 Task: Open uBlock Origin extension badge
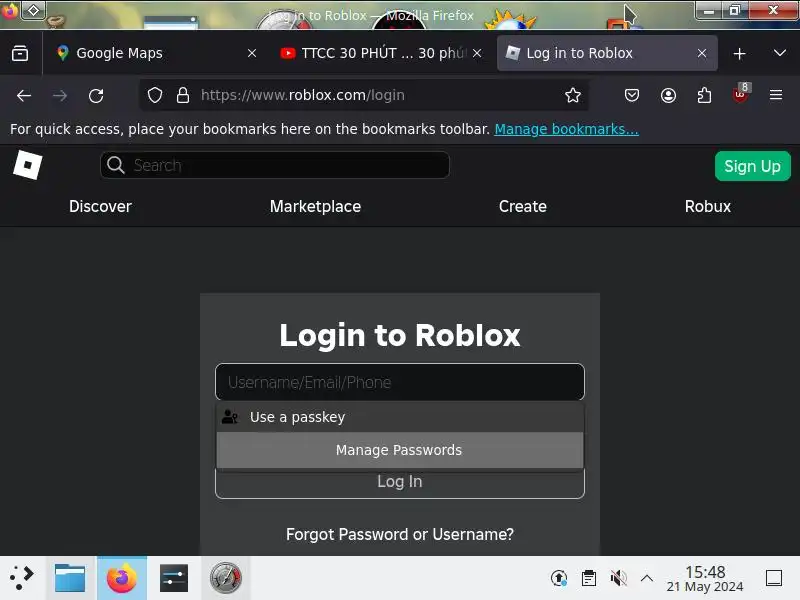[740, 94]
